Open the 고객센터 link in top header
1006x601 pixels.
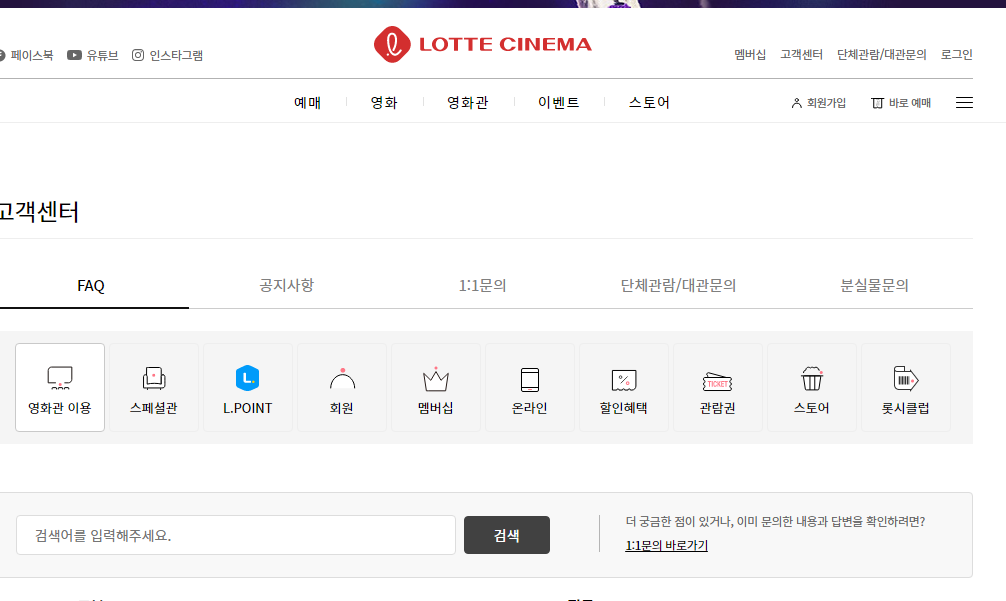[x=801, y=55]
